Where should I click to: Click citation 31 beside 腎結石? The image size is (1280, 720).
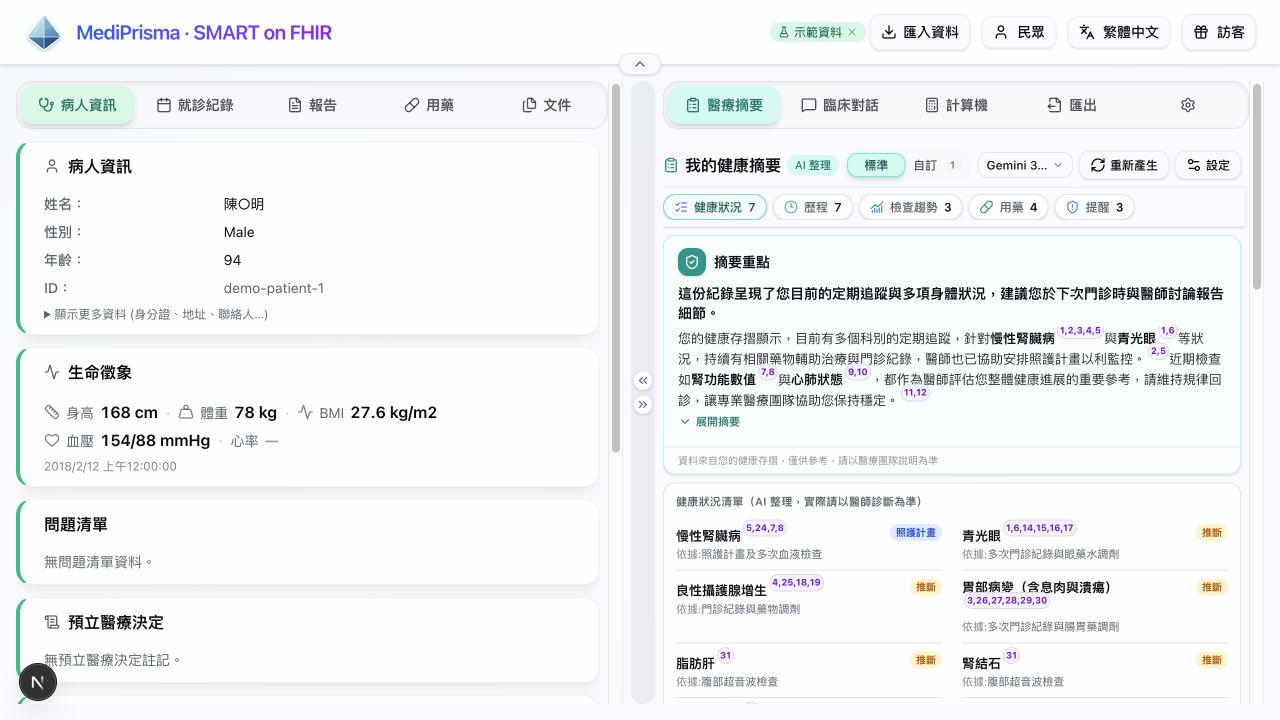1011,656
